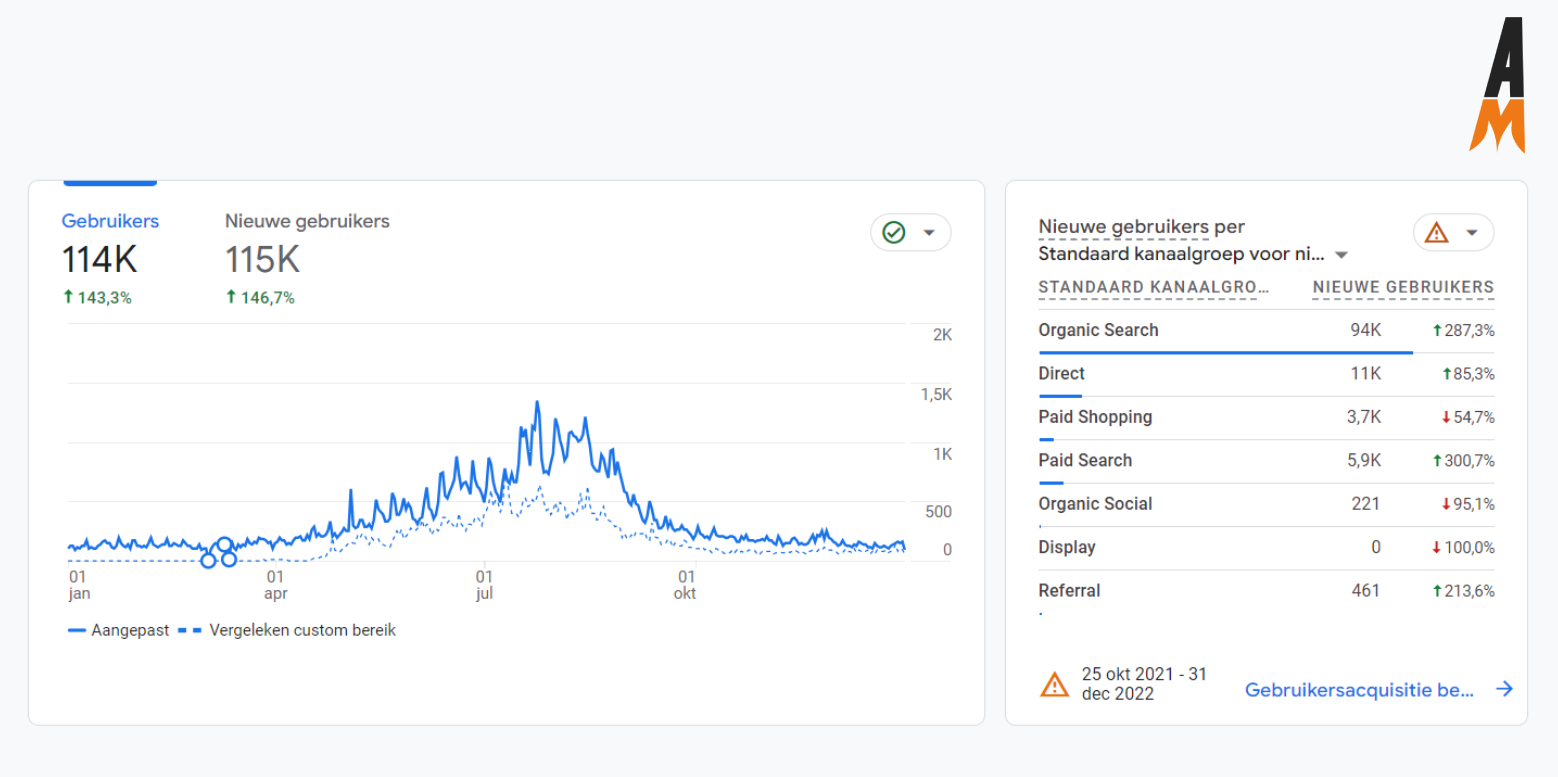Viewport: 1558px width, 777px height.
Task: Click the 54,7% decrease for Paid Shopping
Action: pyautogui.click(x=1468, y=417)
